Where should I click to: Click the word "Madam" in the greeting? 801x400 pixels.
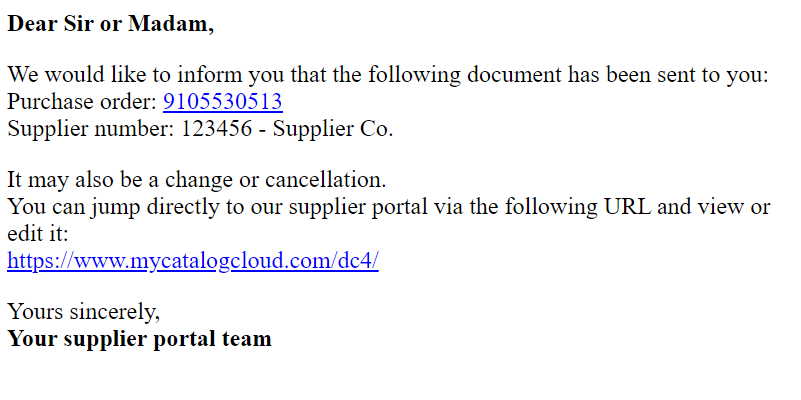[x=180, y=25]
